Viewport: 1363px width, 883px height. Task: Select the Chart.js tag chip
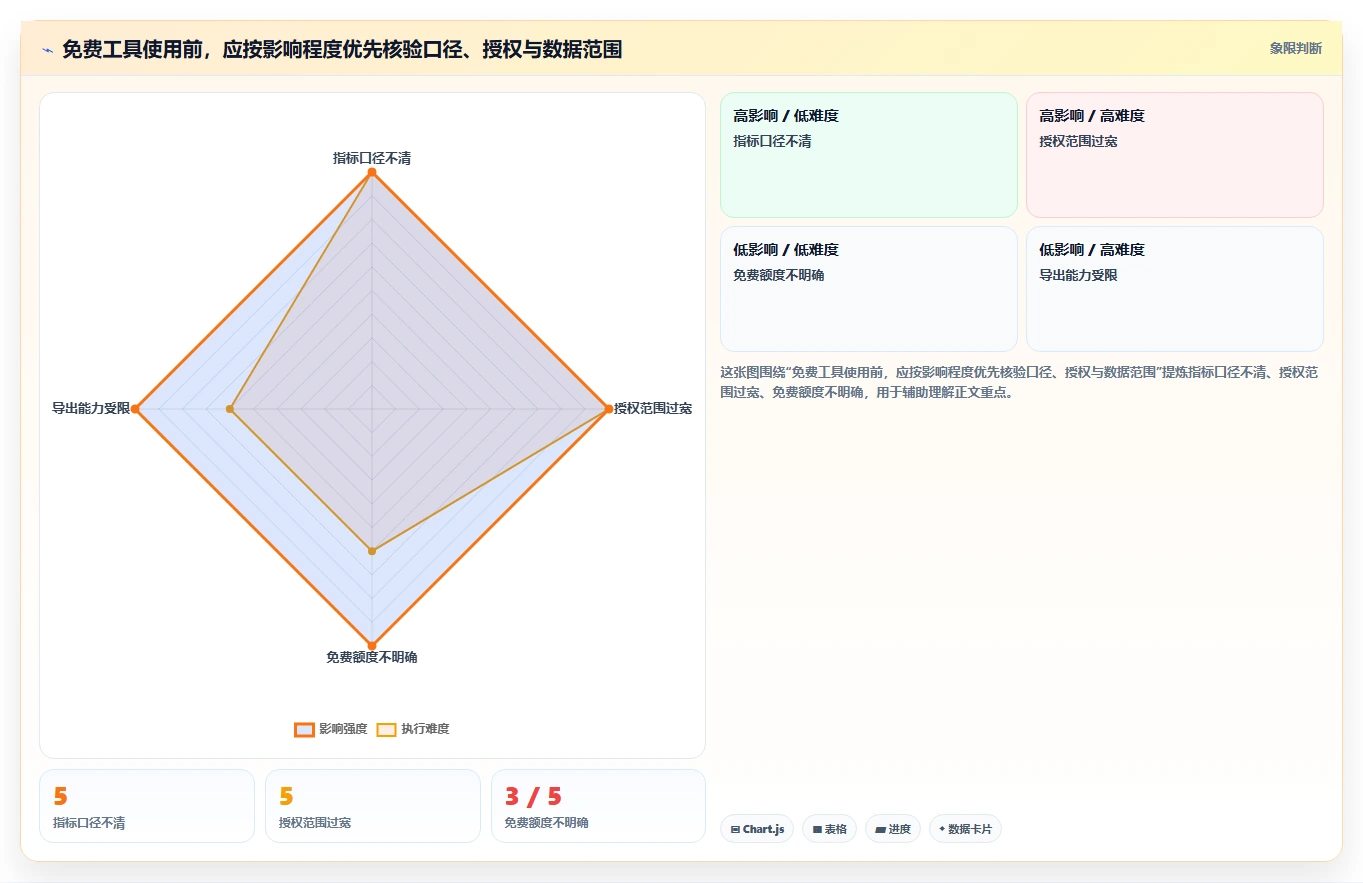[x=757, y=829]
